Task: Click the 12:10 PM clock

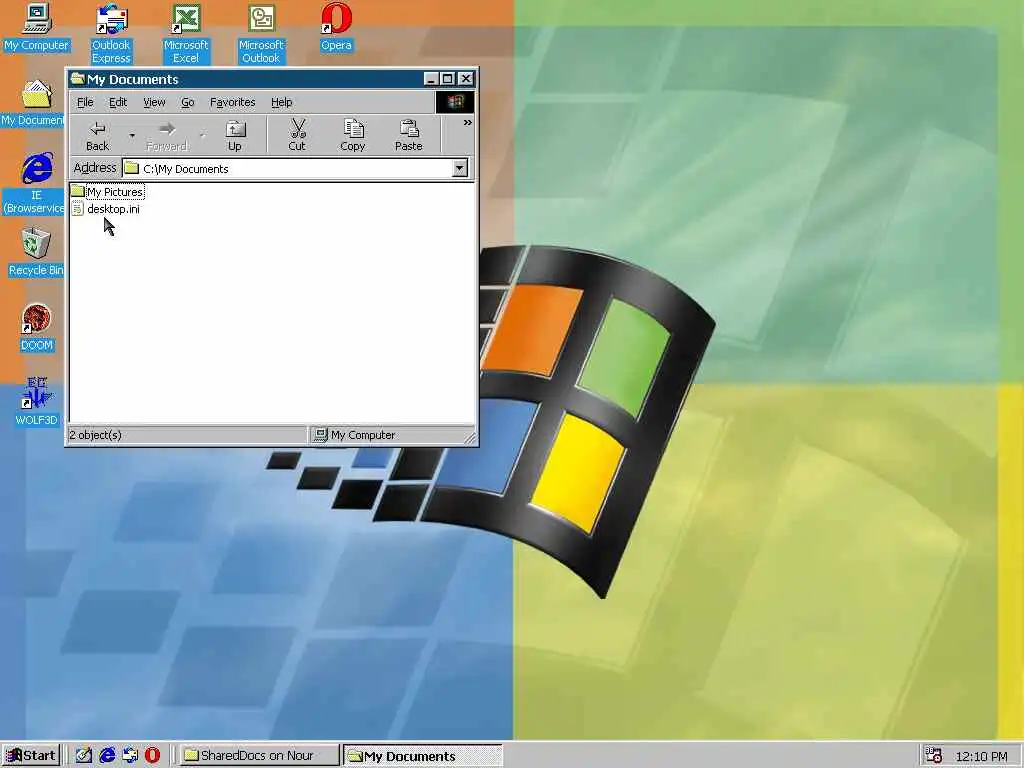Action: [981, 756]
